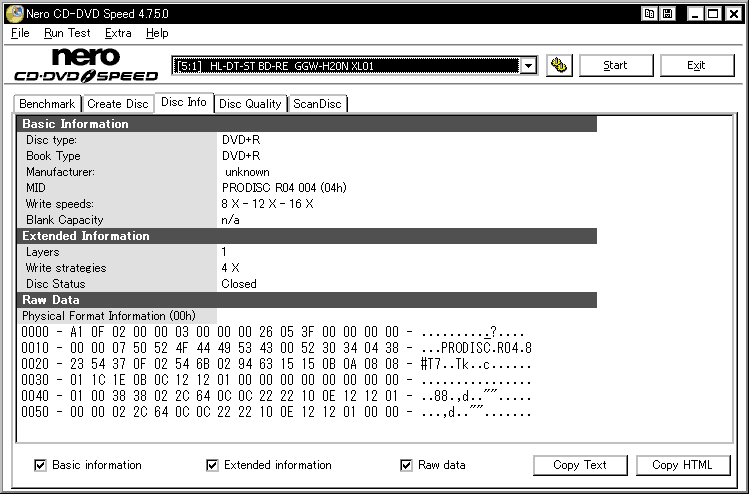Switch to the ScanDisc tab

click(x=317, y=104)
